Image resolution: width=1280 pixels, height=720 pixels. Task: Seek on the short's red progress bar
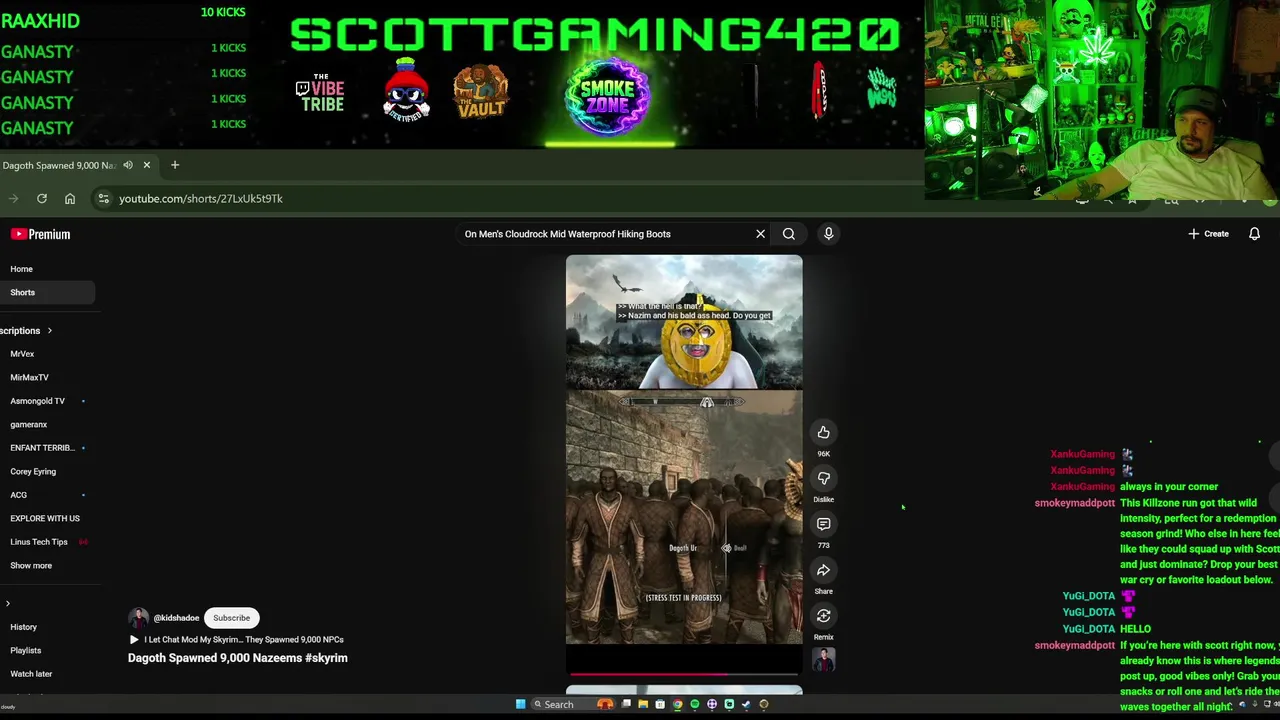(x=684, y=673)
